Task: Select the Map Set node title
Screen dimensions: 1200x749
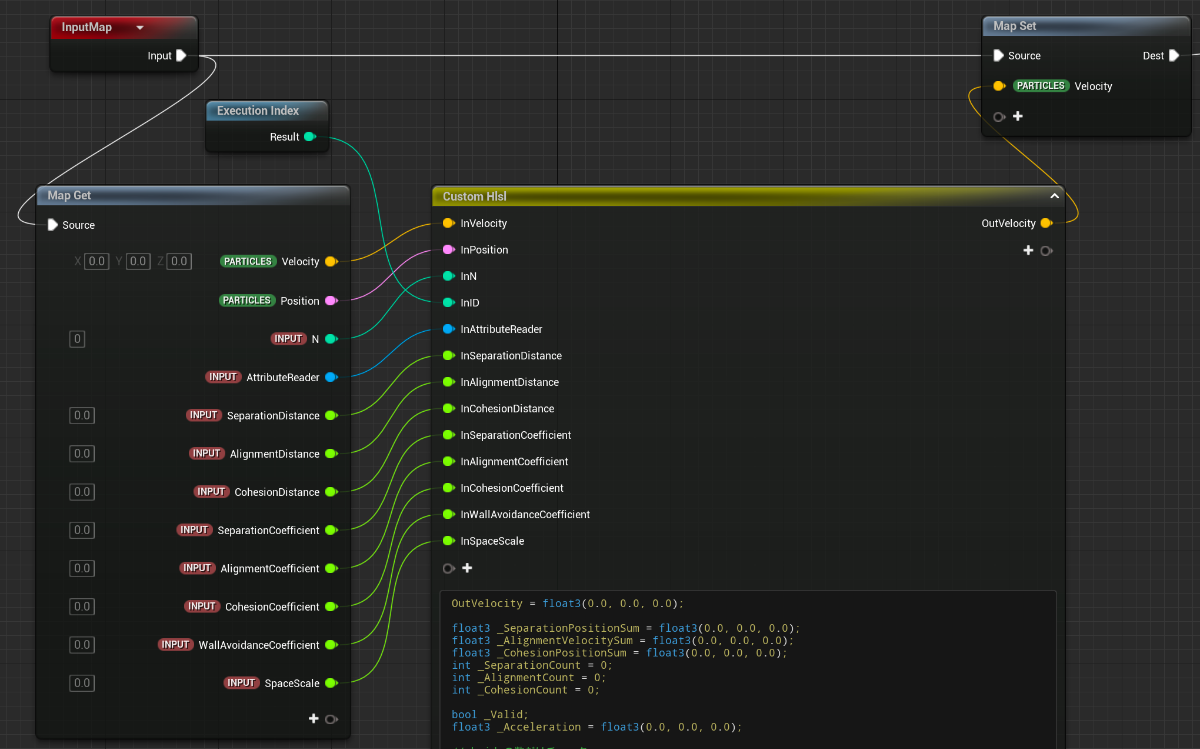Action: [1015, 26]
